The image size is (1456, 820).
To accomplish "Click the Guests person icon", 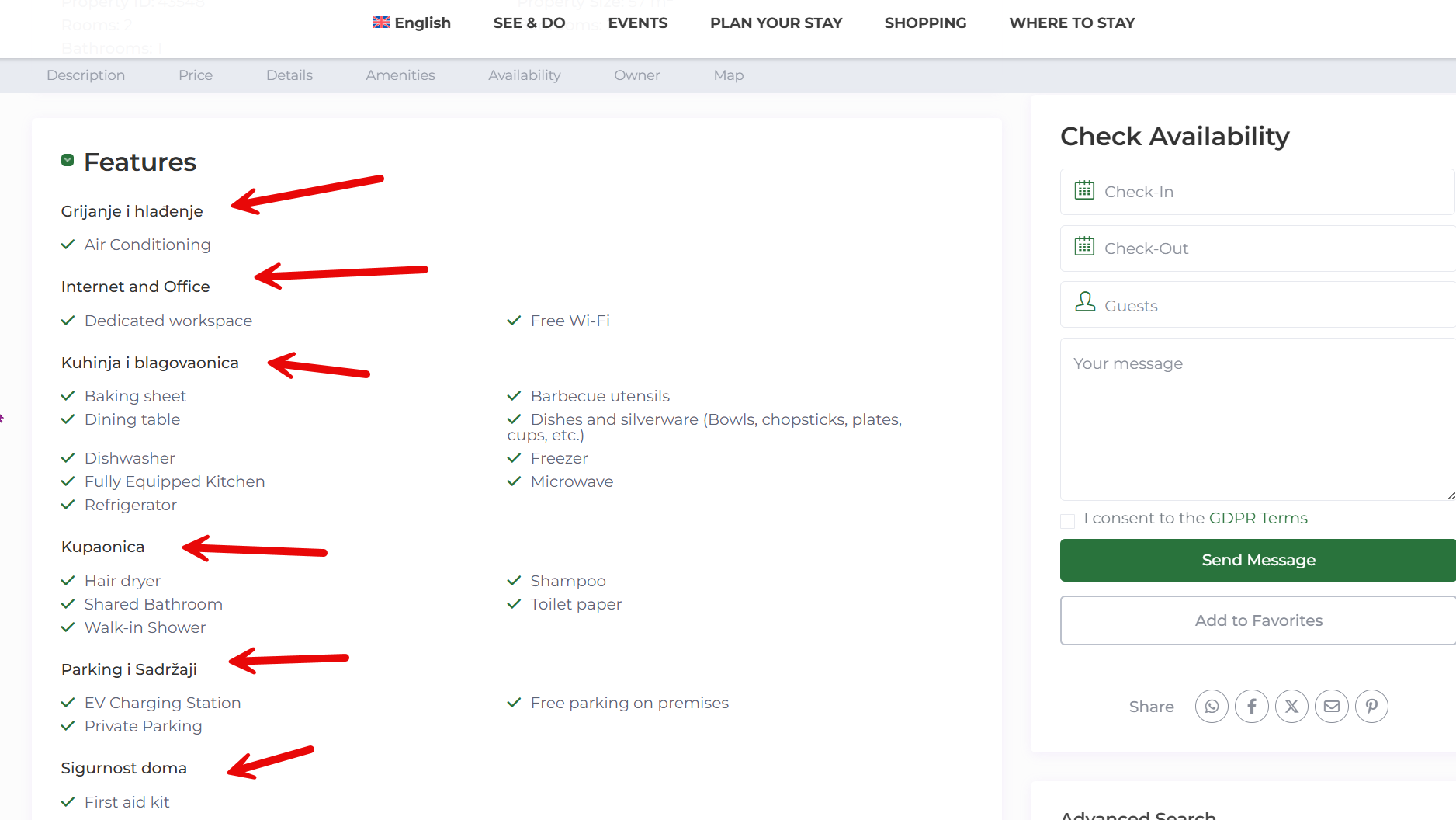I will 1085,302.
